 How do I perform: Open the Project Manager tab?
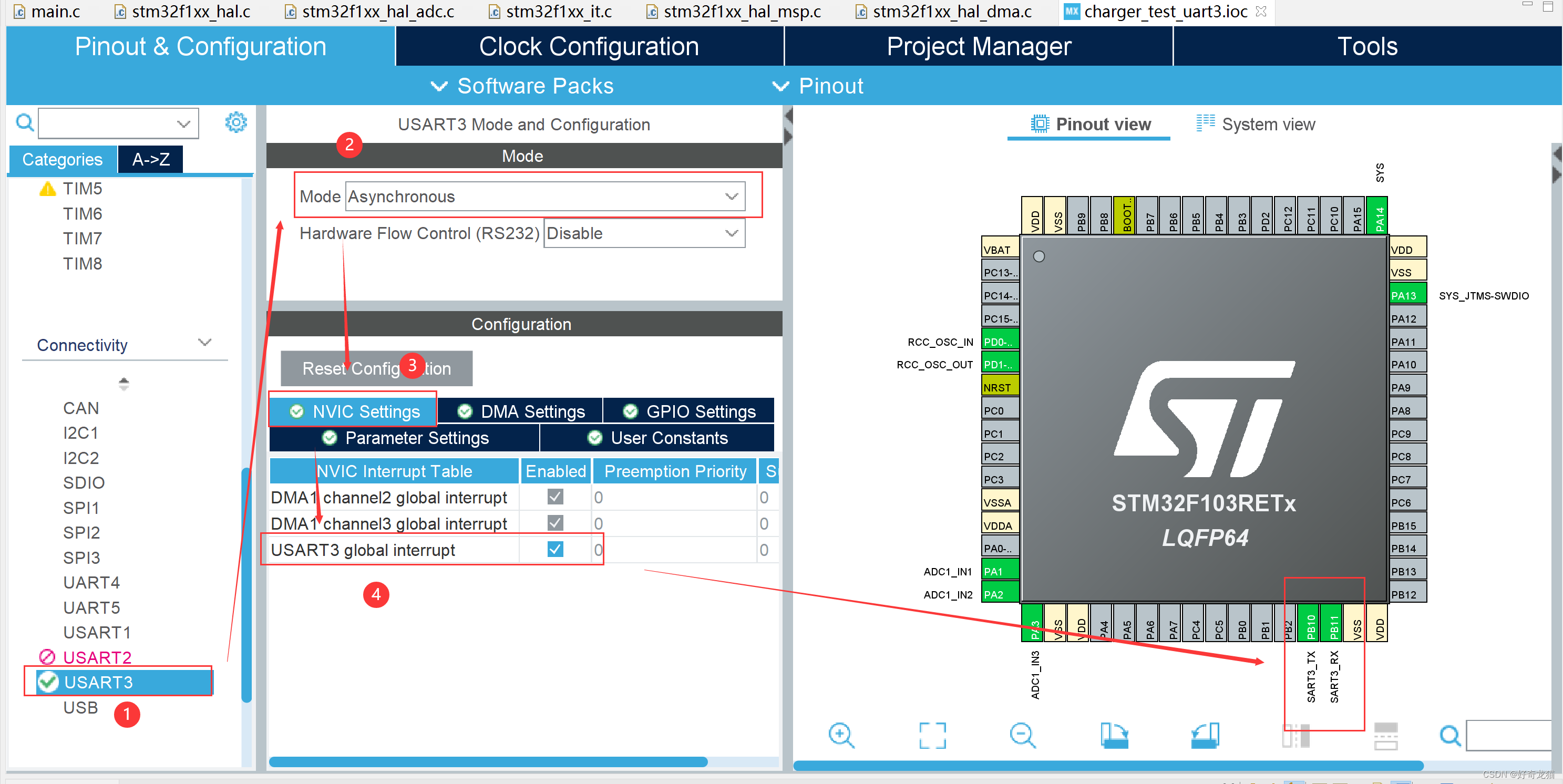[x=979, y=46]
